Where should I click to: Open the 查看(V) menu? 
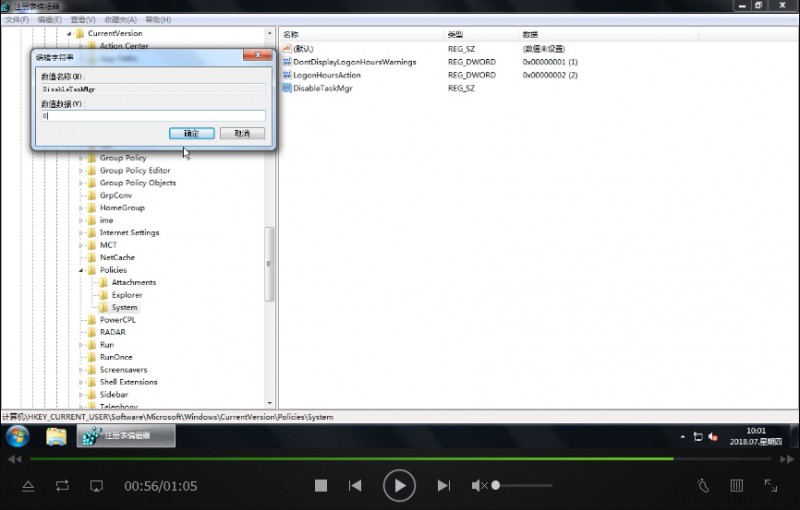point(83,19)
